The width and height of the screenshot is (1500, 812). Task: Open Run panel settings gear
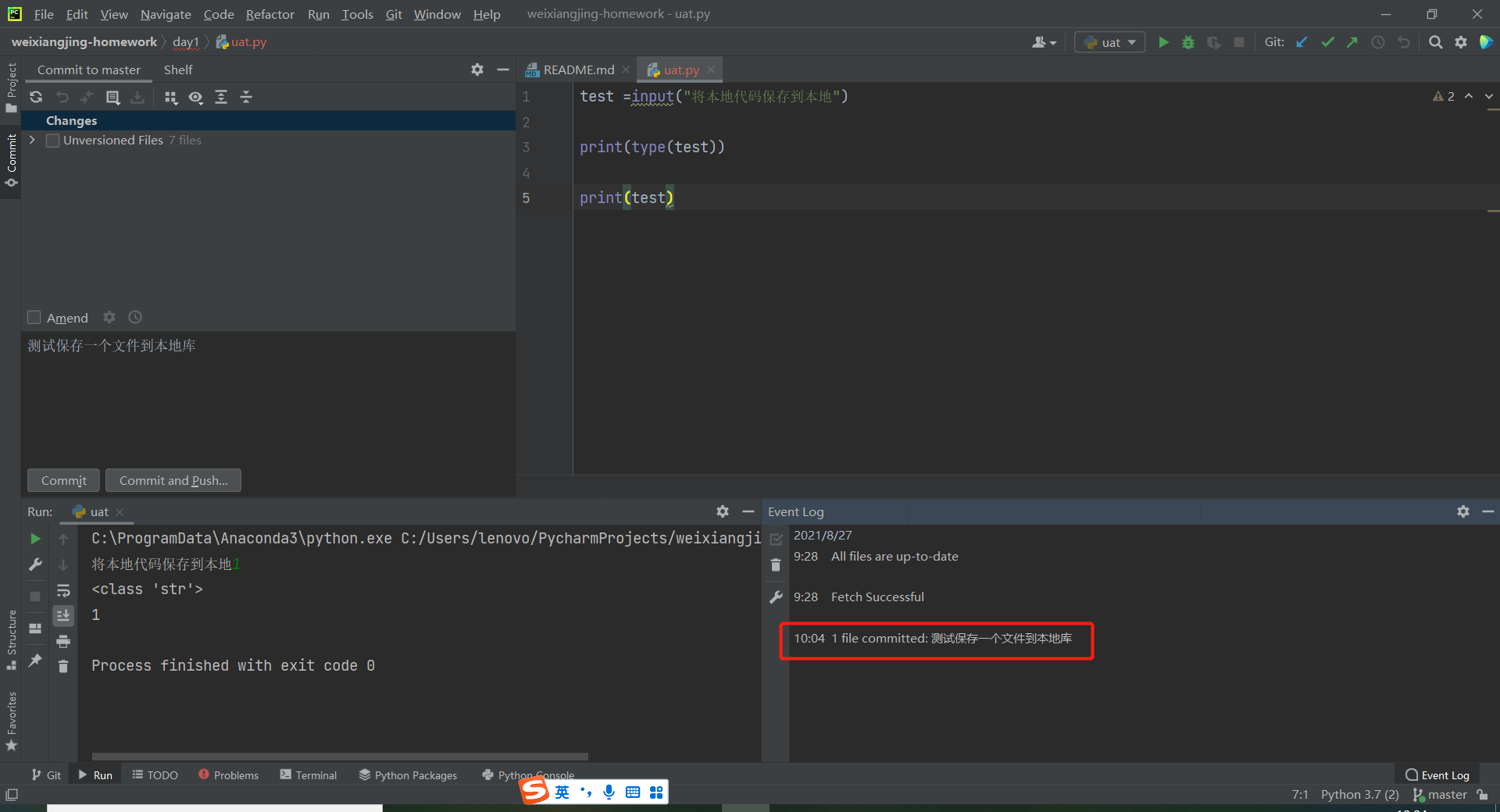[723, 511]
